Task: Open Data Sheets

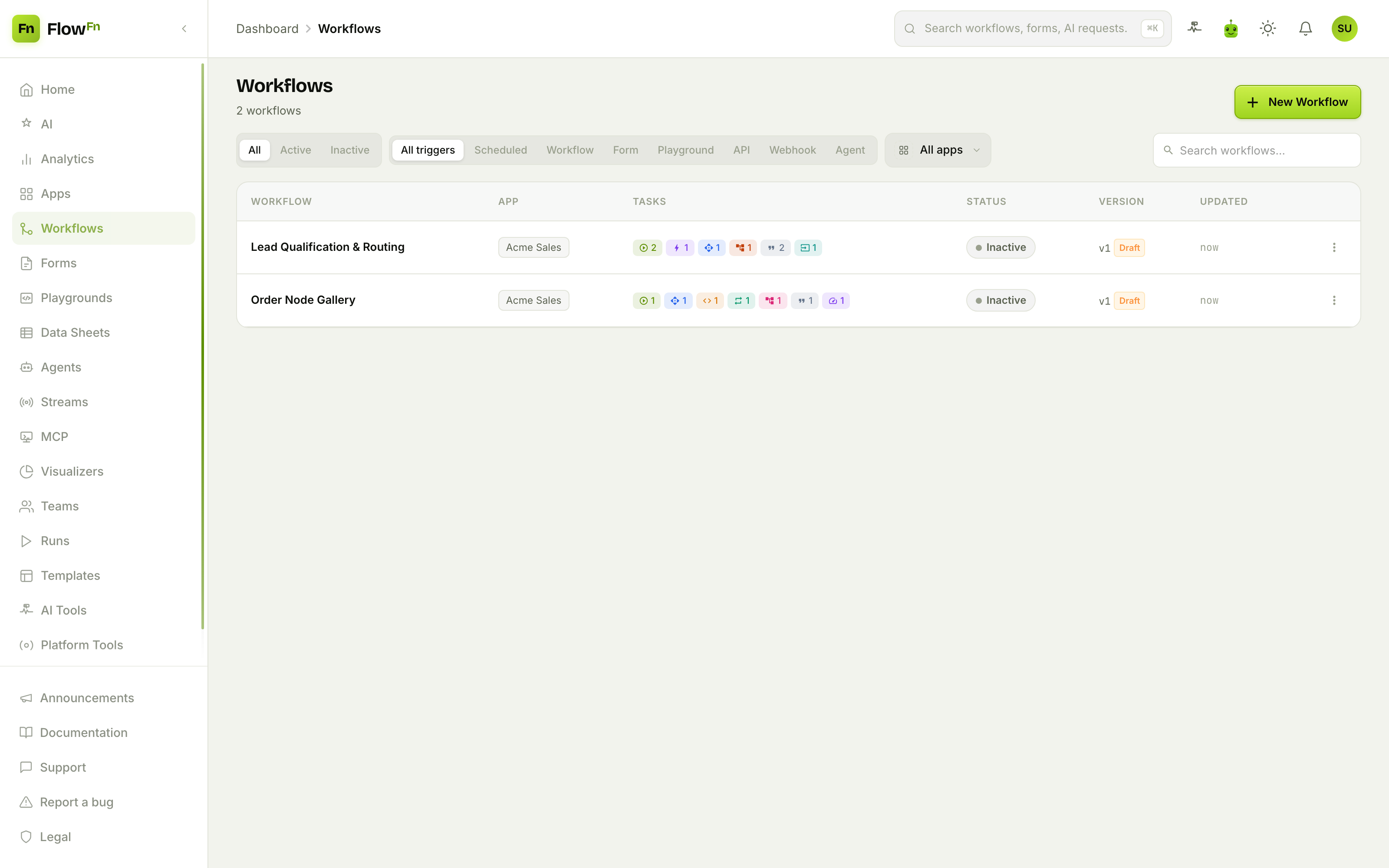Action: click(x=103, y=332)
